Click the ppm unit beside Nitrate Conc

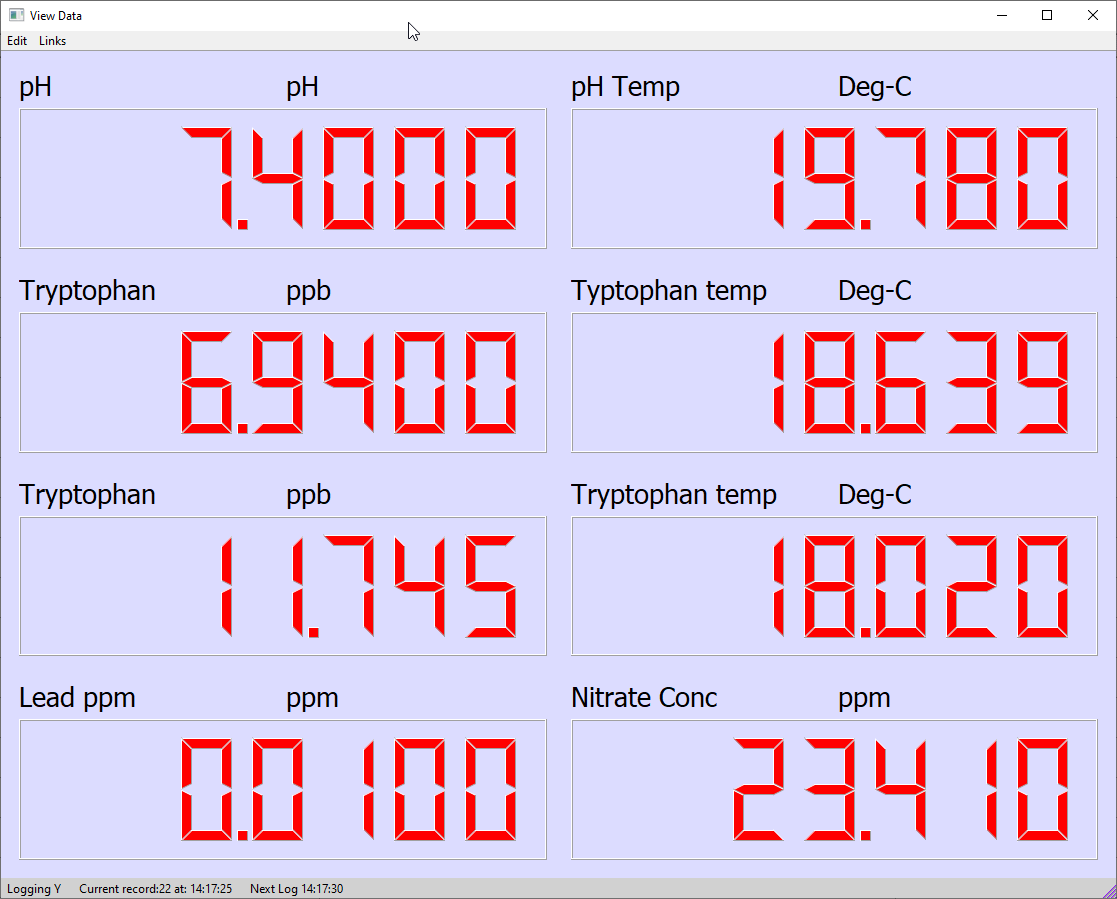tap(864, 698)
